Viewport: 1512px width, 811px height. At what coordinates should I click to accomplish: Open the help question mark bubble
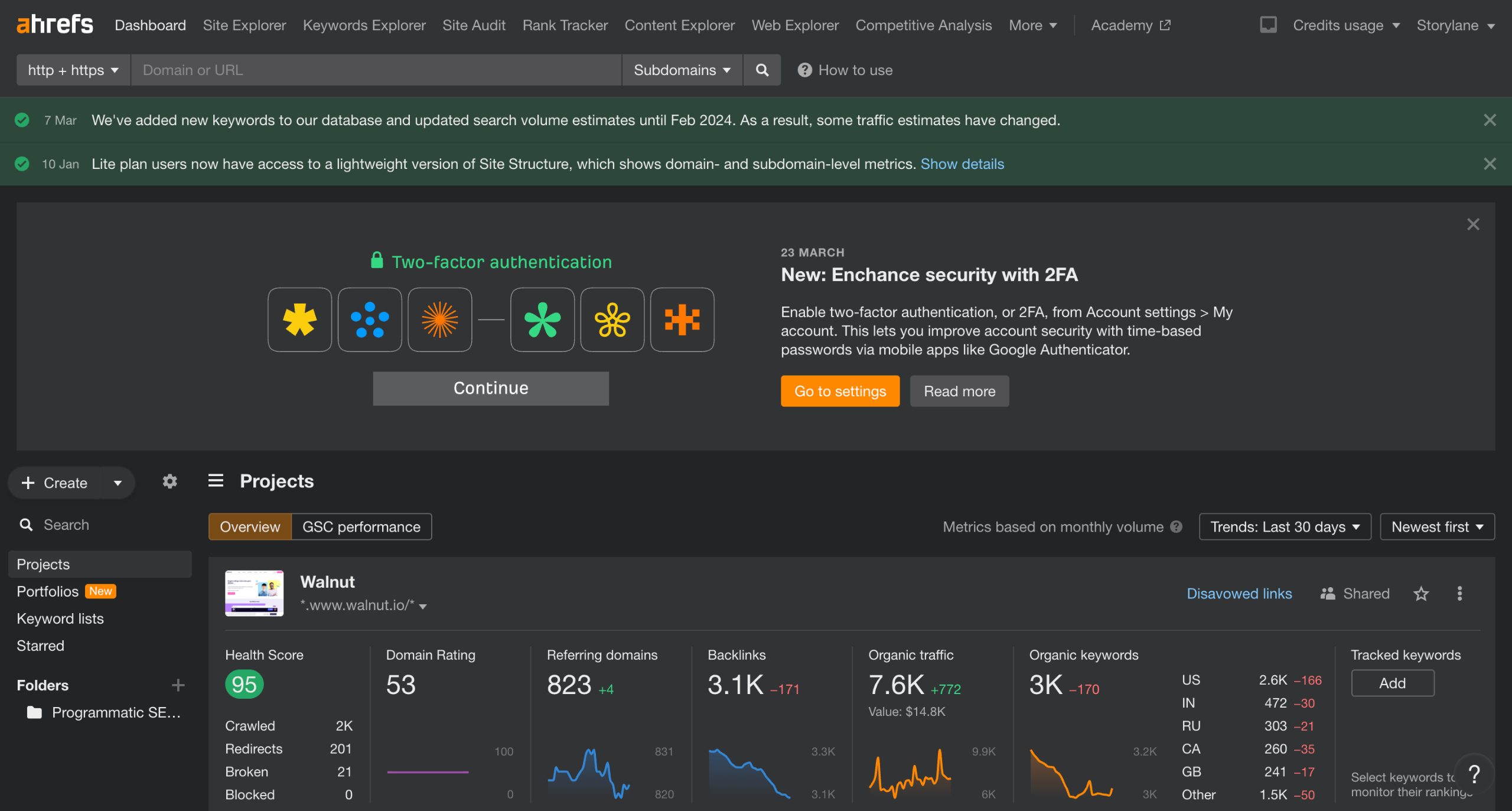pos(1474,773)
